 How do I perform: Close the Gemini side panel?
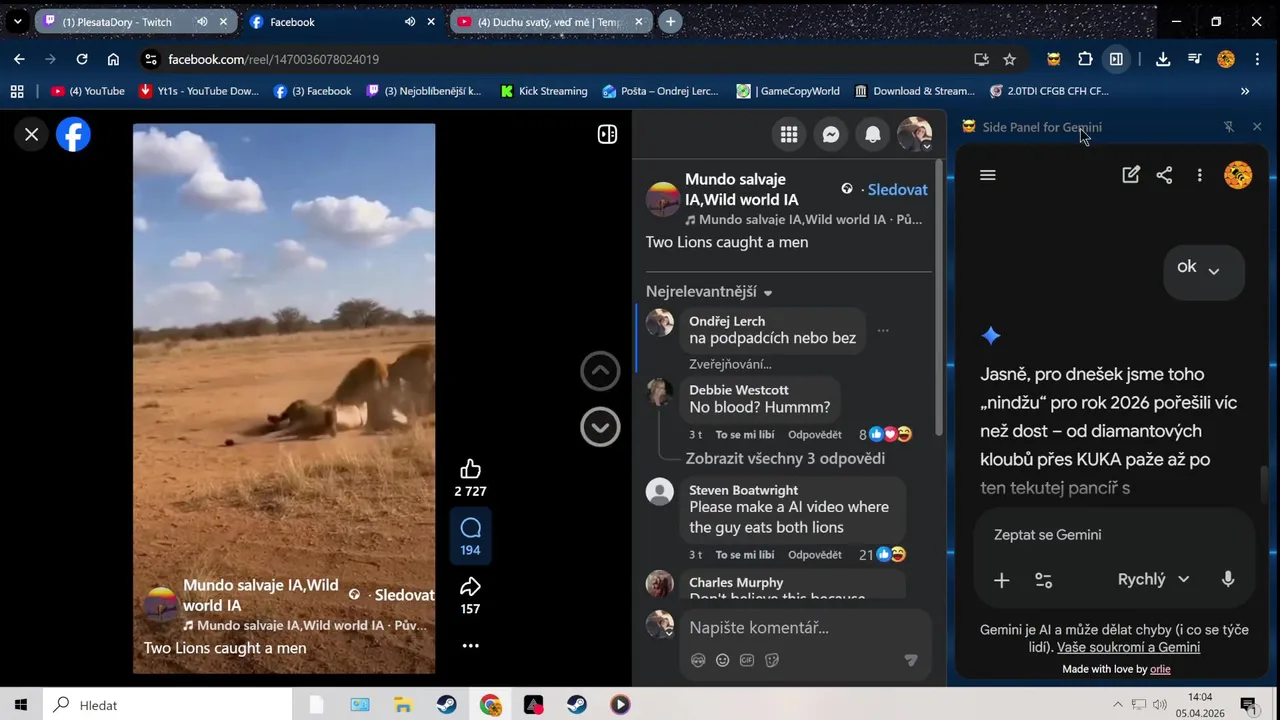click(x=1257, y=127)
